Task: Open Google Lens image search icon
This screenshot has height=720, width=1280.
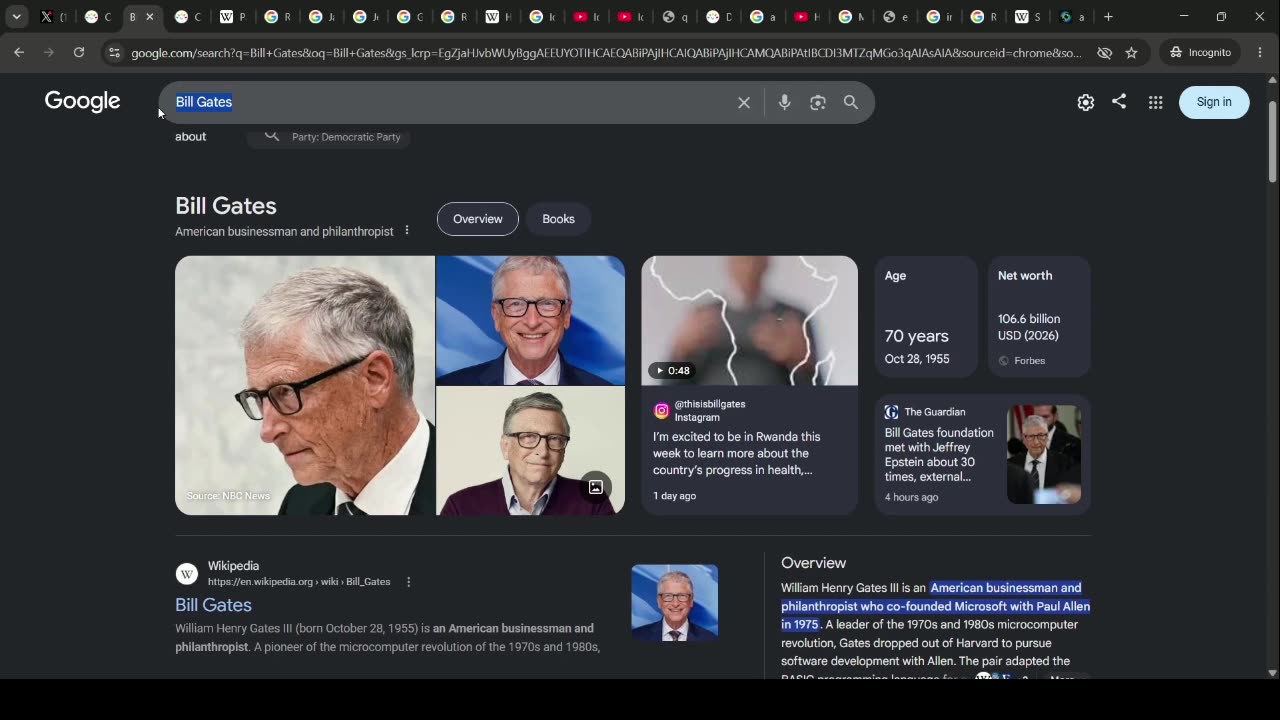Action: tap(818, 102)
